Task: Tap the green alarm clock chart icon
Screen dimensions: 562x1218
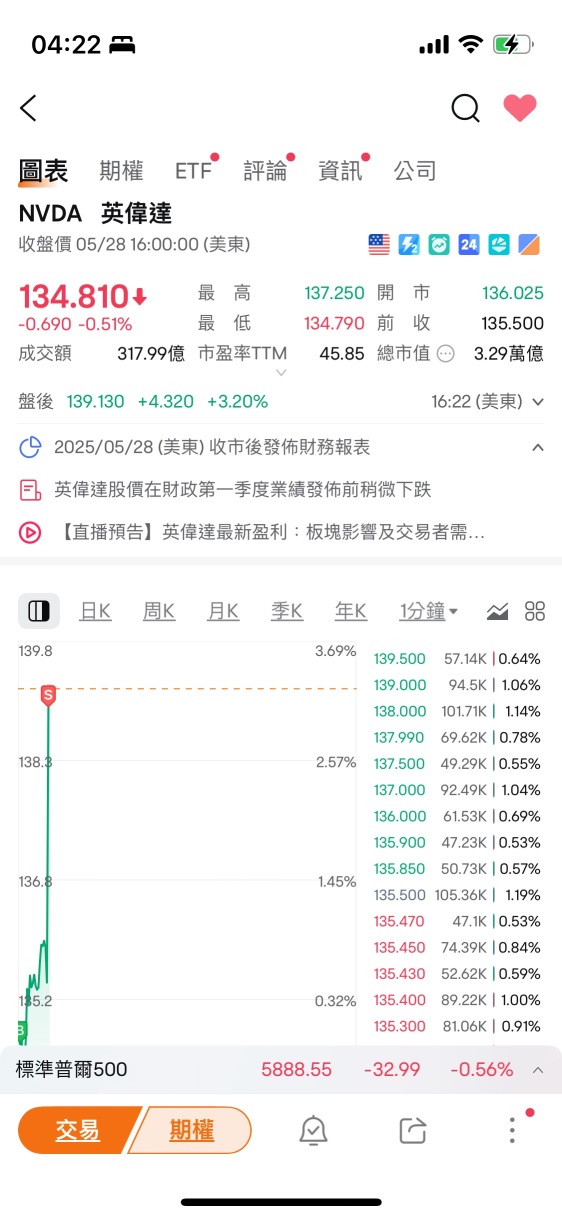Action: pos(439,244)
